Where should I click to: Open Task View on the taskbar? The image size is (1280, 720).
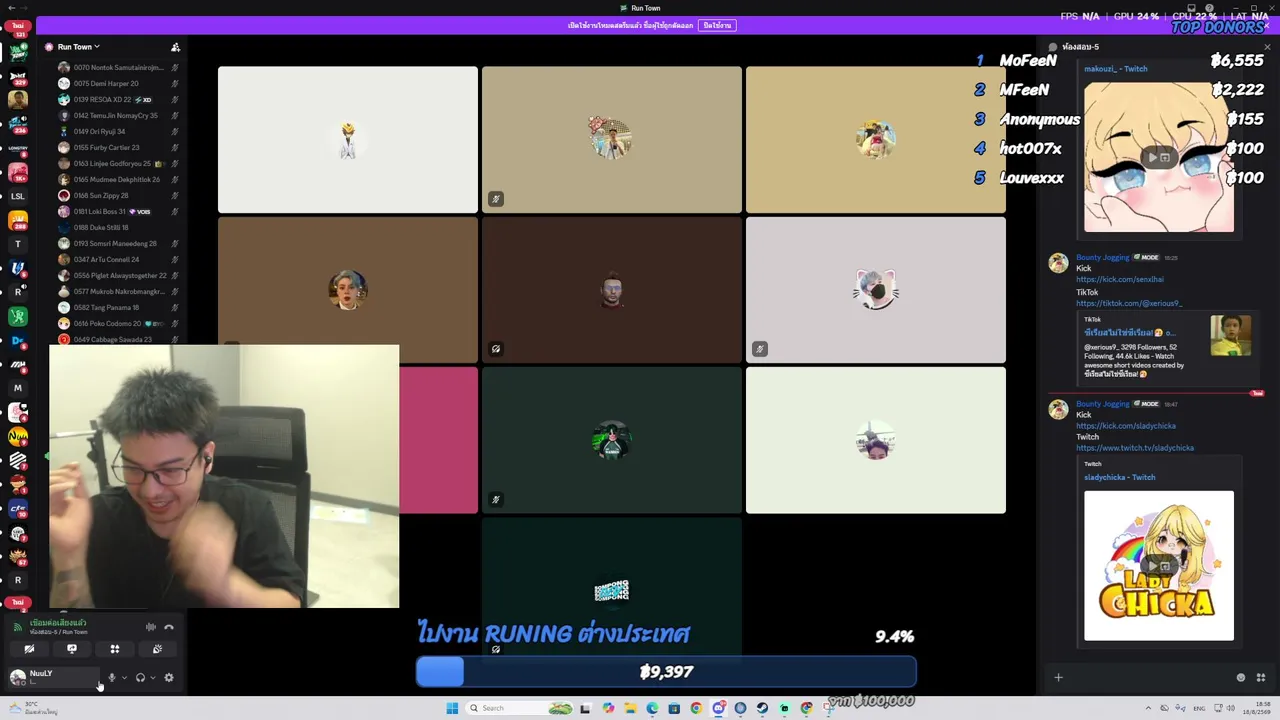pos(586,708)
